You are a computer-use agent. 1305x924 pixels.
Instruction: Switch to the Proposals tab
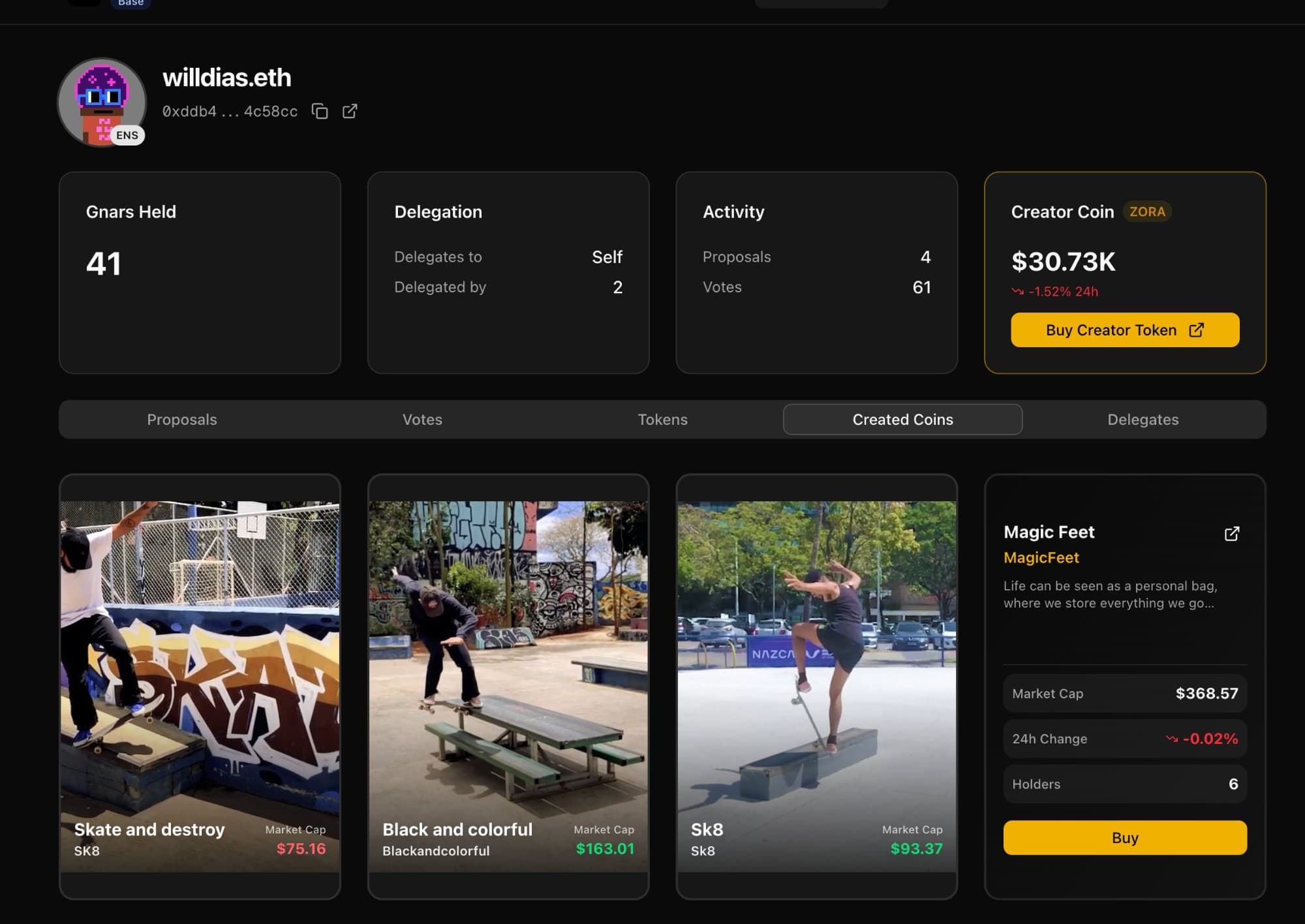coord(181,420)
